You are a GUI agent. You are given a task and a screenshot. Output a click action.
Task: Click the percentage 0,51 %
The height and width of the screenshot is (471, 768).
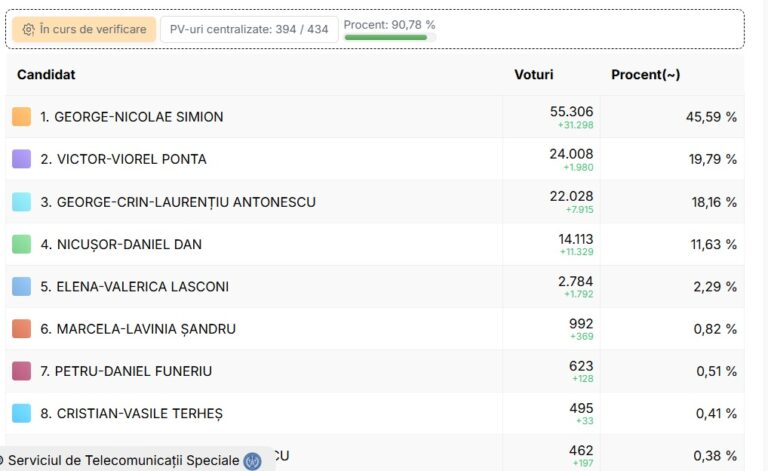[717, 371]
